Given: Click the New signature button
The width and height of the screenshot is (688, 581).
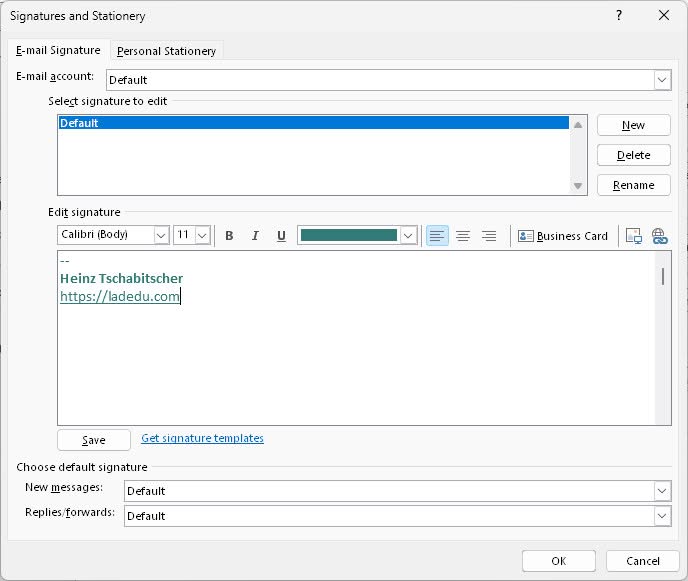Looking at the screenshot, I should tap(634, 126).
